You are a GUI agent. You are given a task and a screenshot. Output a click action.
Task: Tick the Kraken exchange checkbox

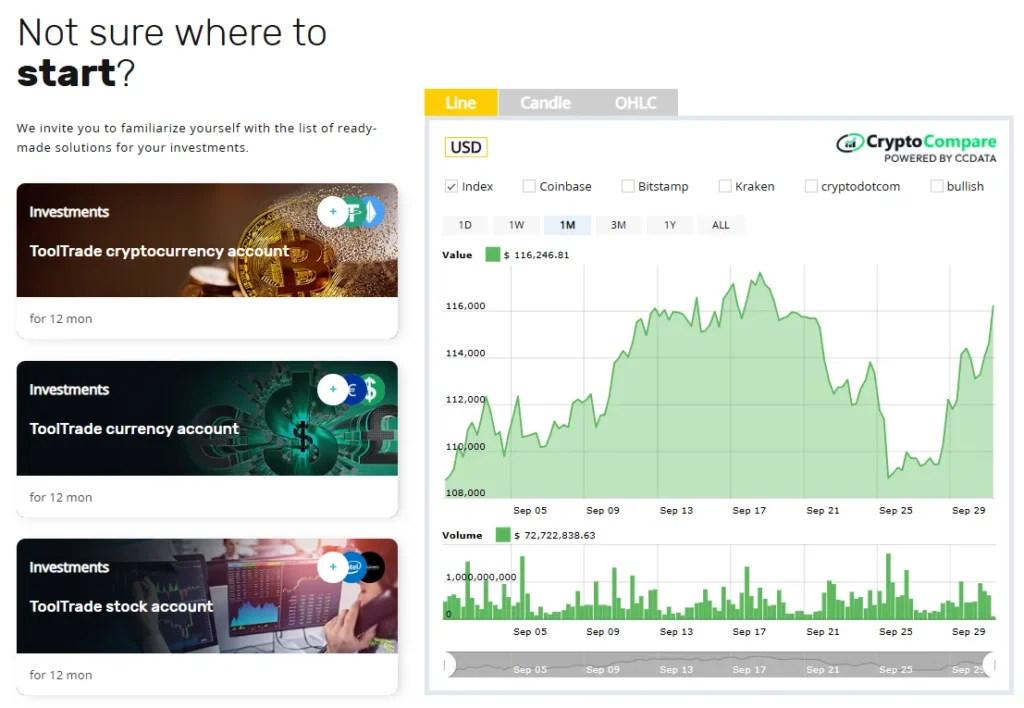pyautogui.click(x=725, y=186)
